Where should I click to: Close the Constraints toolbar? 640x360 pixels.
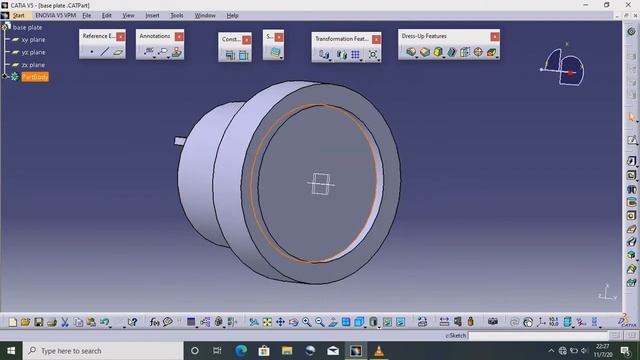click(247, 40)
